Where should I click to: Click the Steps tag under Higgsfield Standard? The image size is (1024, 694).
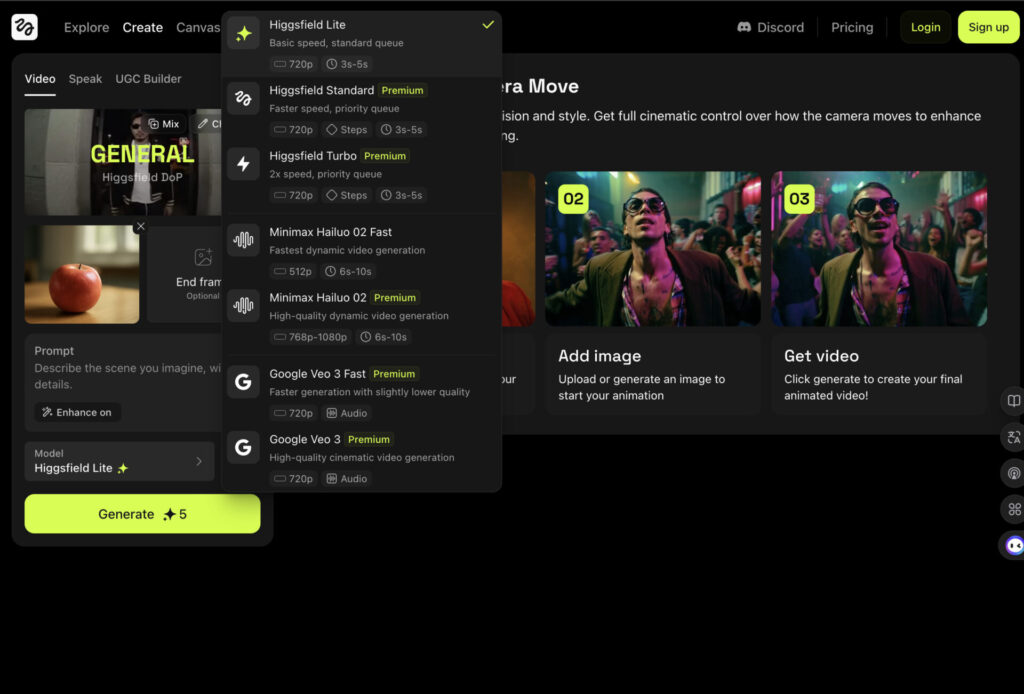click(347, 129)
